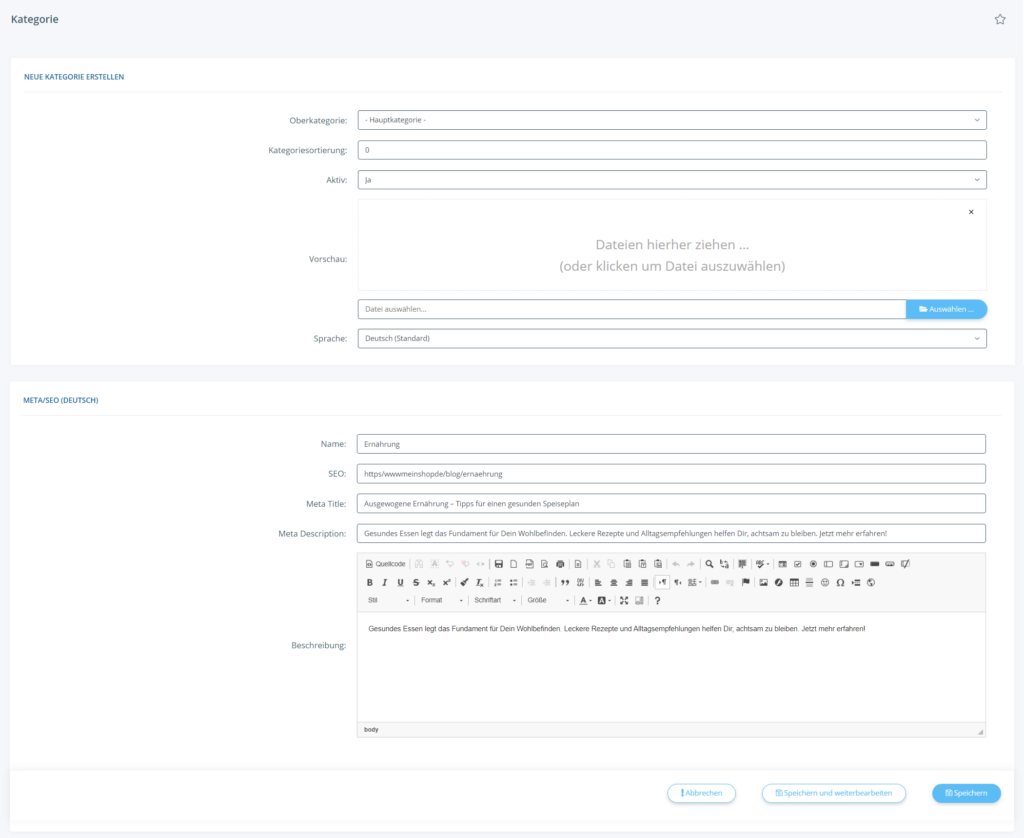Screen dimensions: 1024x838
Task: Click the Auswählen file button
Action: pos(946,309)
